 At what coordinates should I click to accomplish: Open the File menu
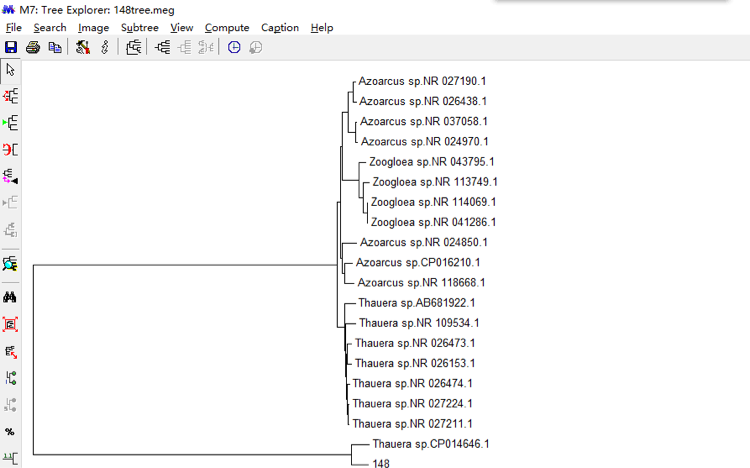tap(13, 28)
